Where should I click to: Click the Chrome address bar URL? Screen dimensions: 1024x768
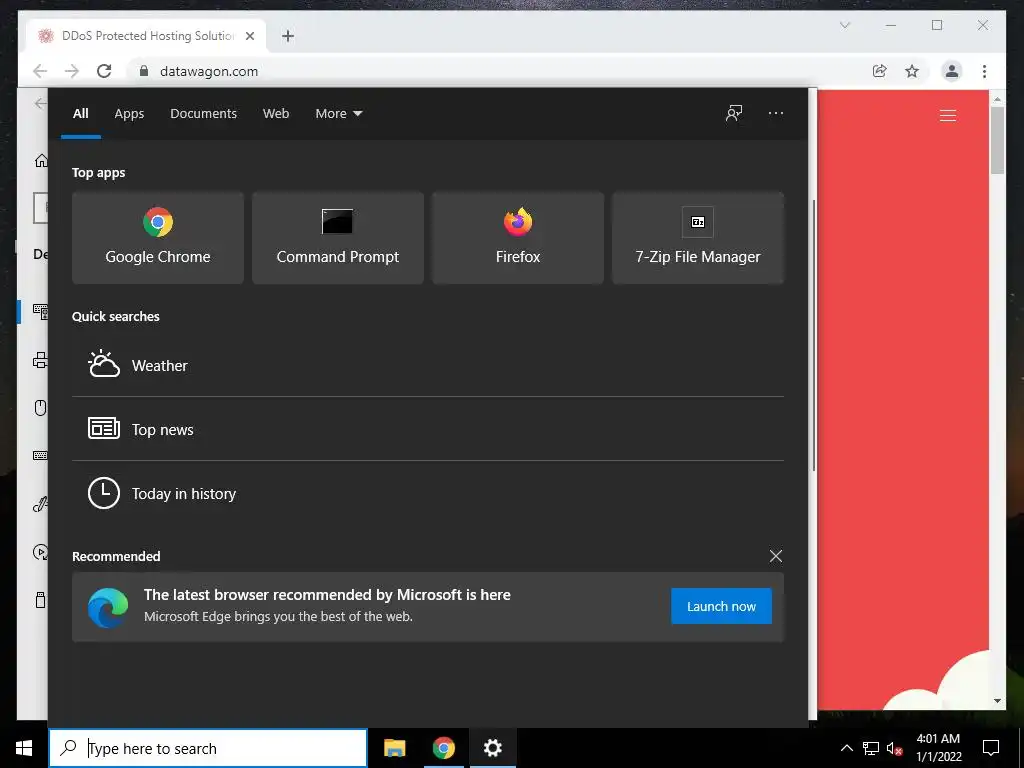tap(209, 71)
